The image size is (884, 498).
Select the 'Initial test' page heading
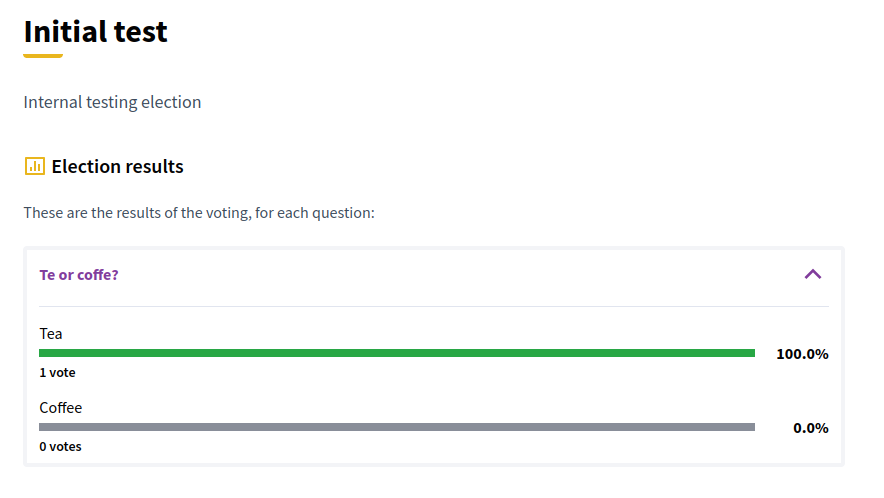(x=96, y=32)
